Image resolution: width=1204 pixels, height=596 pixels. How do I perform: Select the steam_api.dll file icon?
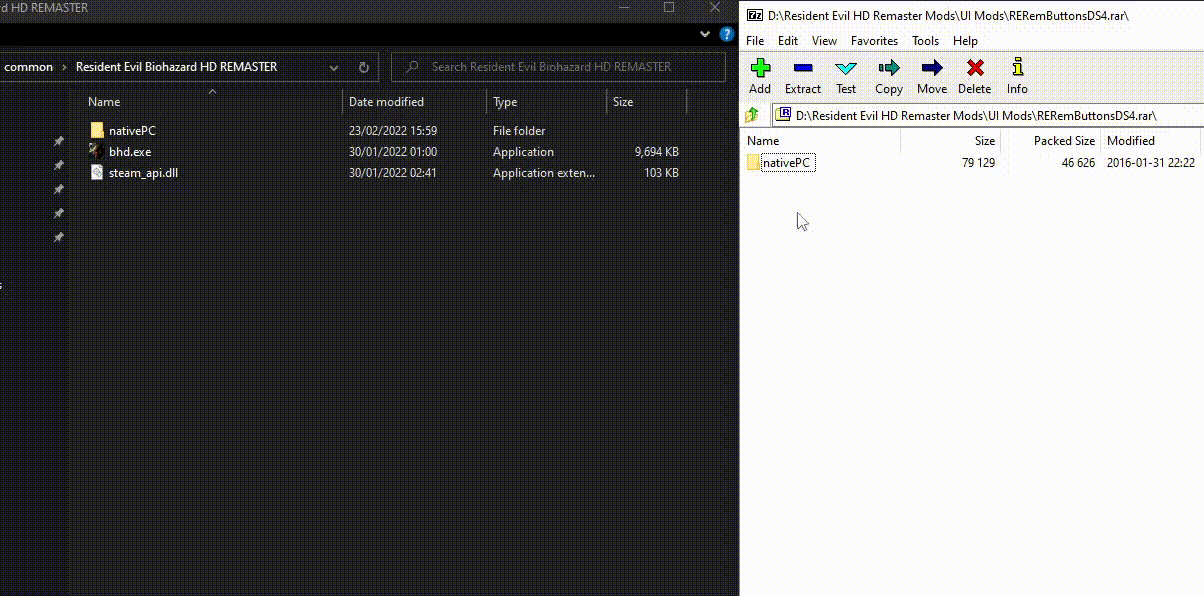point(96,172)
